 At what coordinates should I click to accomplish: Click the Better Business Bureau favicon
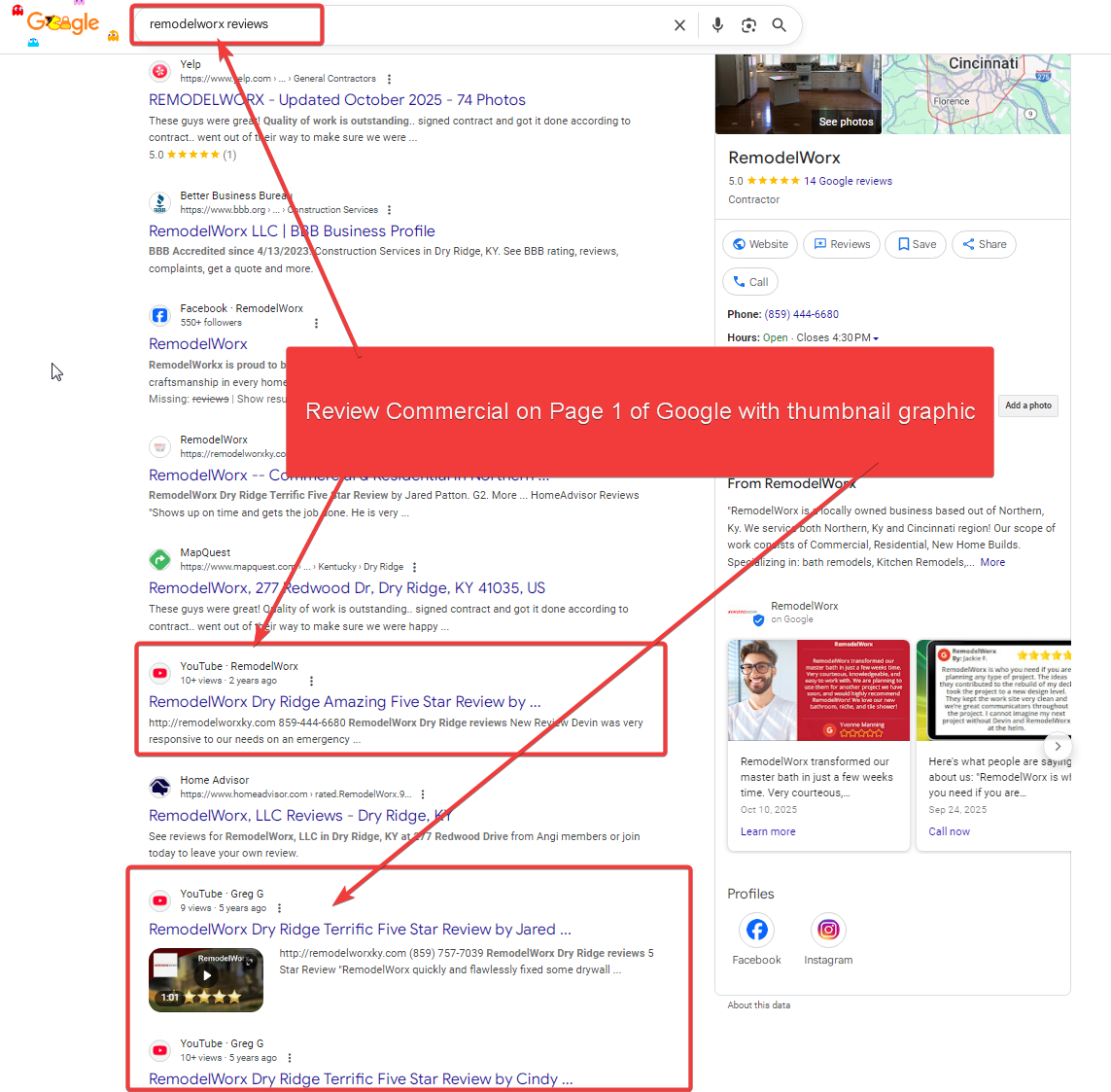160,202
